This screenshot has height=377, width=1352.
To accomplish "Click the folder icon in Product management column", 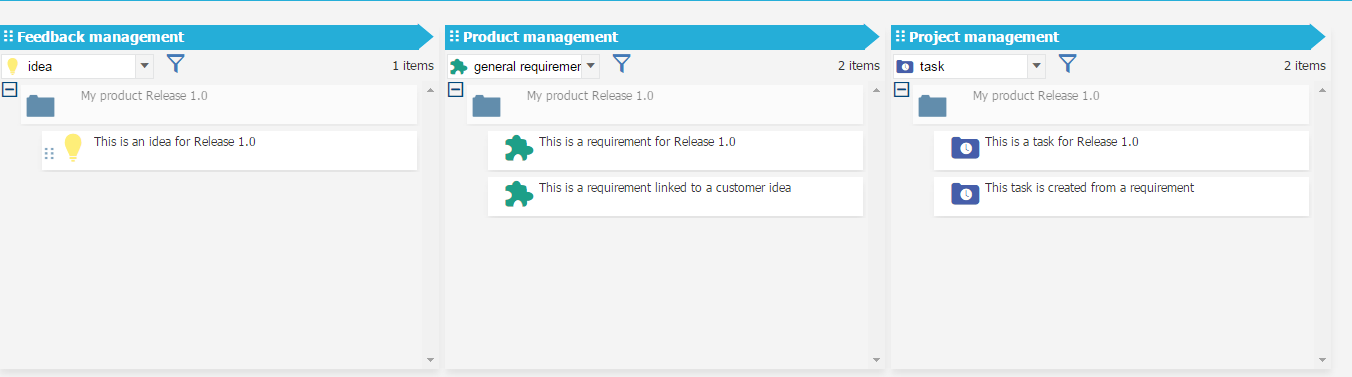I will tap(487, 105).
